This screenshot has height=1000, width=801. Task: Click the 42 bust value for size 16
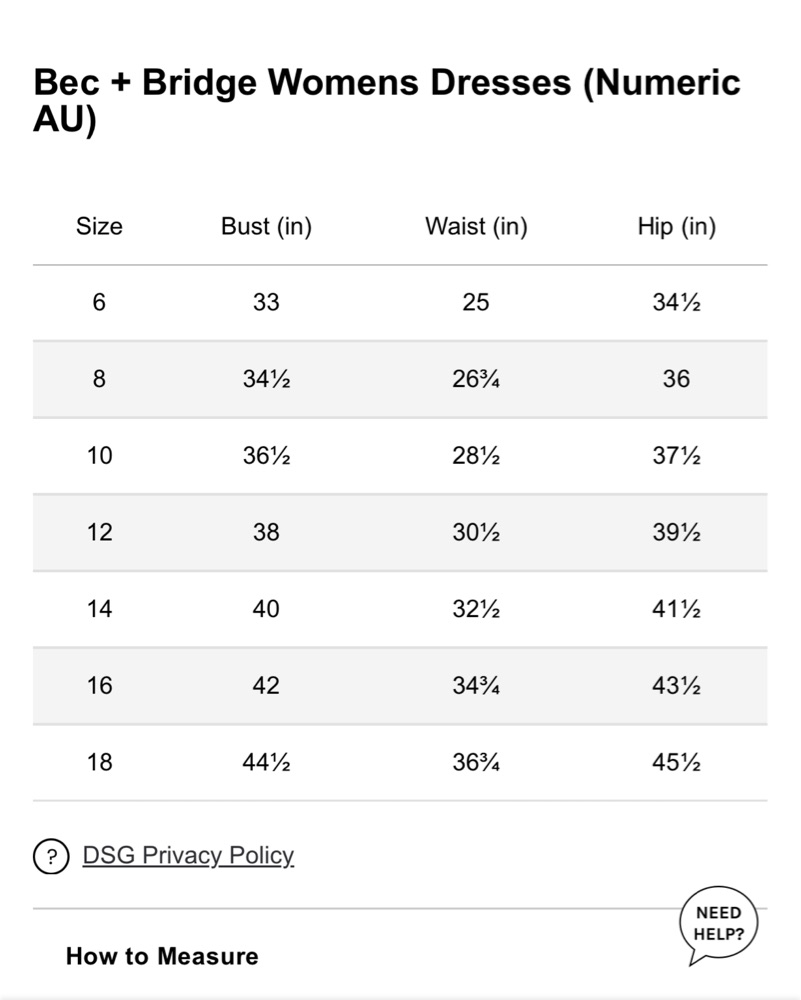(266, 686)
